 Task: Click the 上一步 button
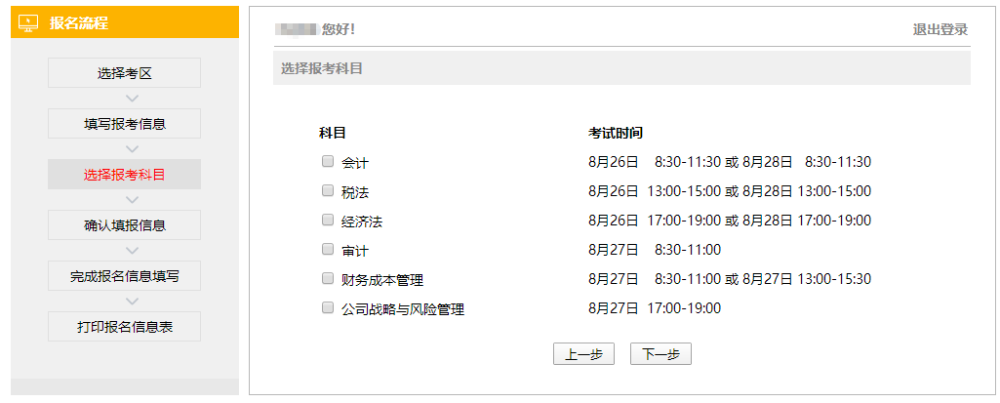[x=583, y=354]
